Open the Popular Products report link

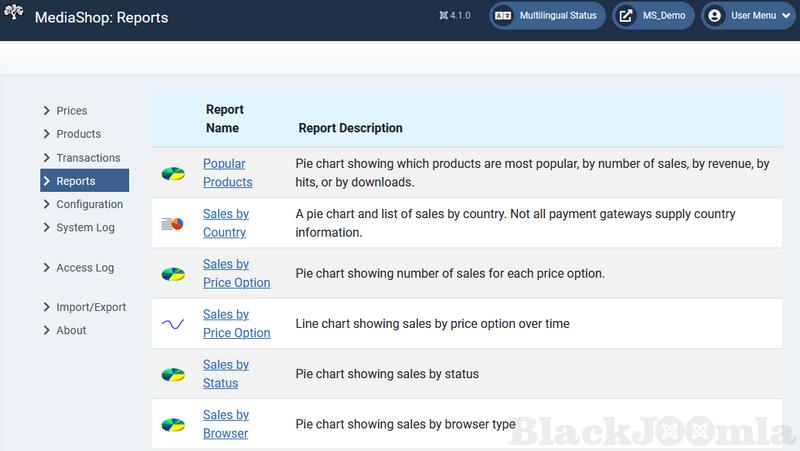[227, 173]
